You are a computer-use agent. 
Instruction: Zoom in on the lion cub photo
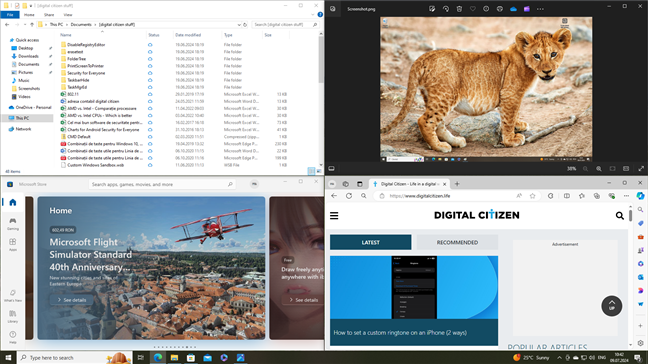tap(599, 169)
